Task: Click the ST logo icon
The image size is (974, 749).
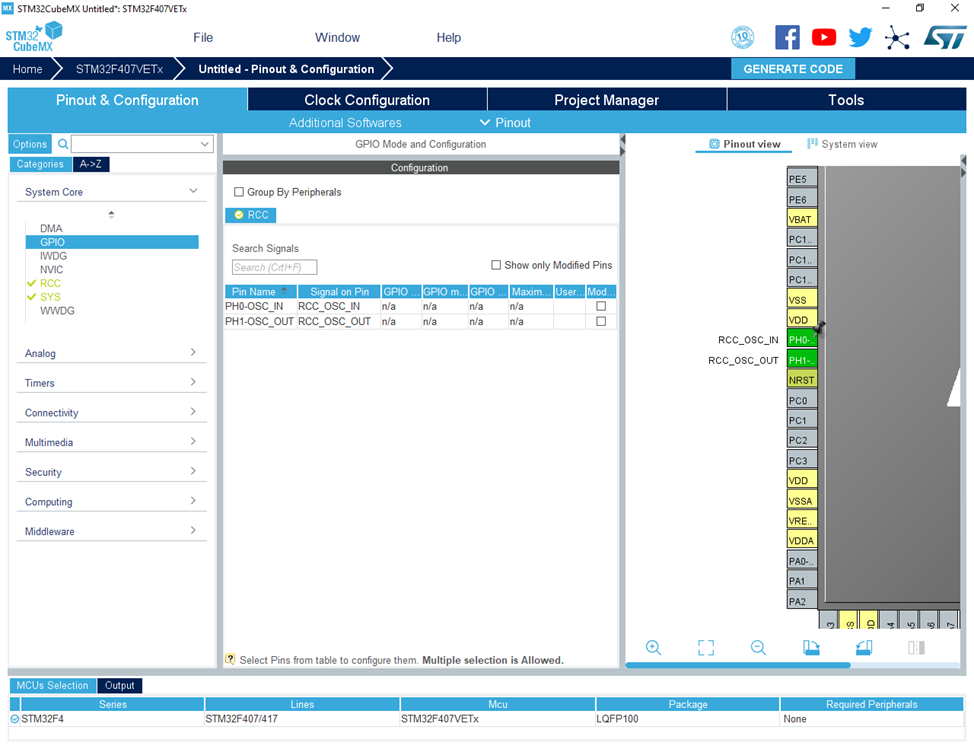Action: 945,37
